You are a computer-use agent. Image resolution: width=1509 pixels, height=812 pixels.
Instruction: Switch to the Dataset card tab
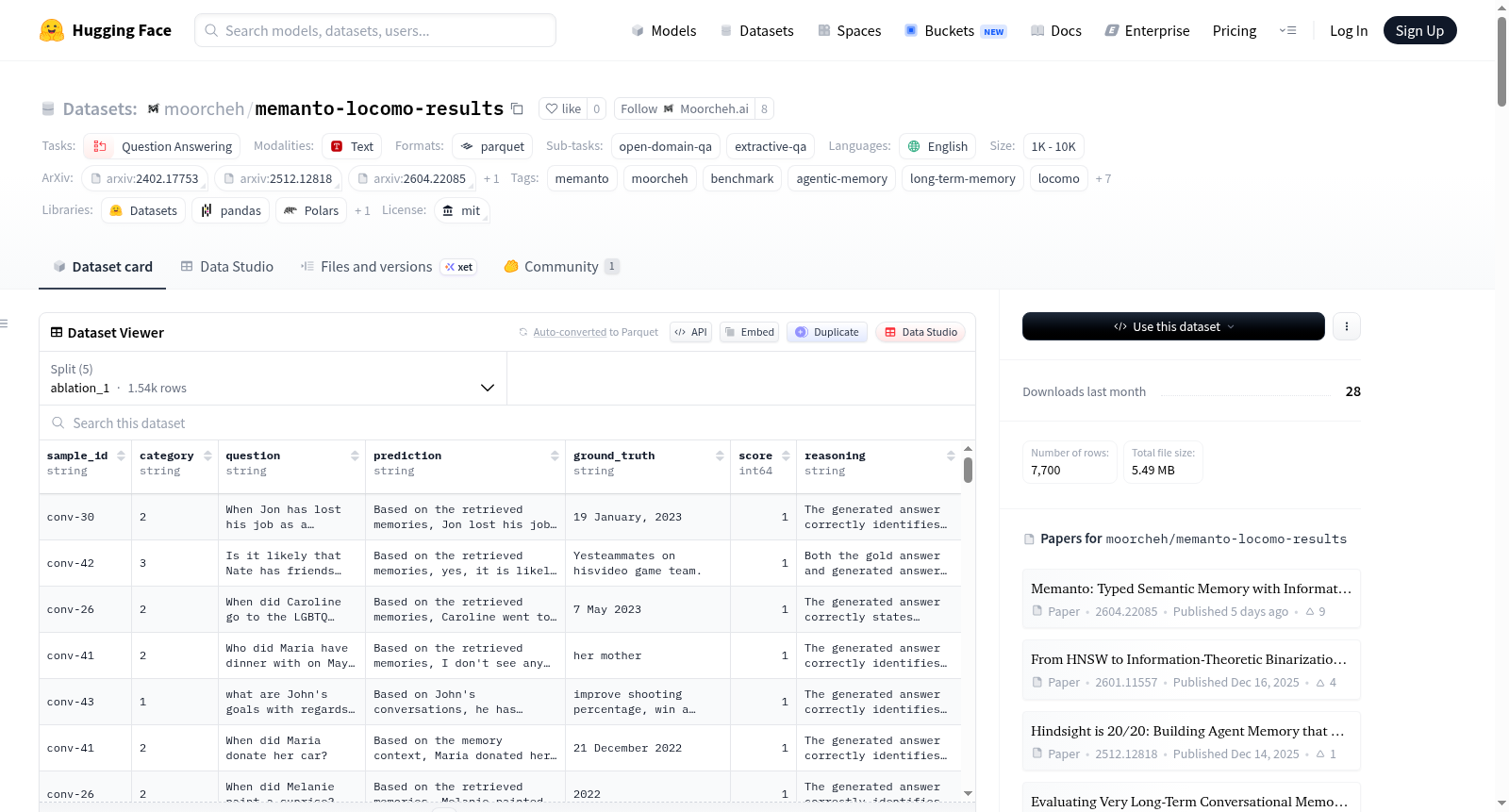pos(103,267)
